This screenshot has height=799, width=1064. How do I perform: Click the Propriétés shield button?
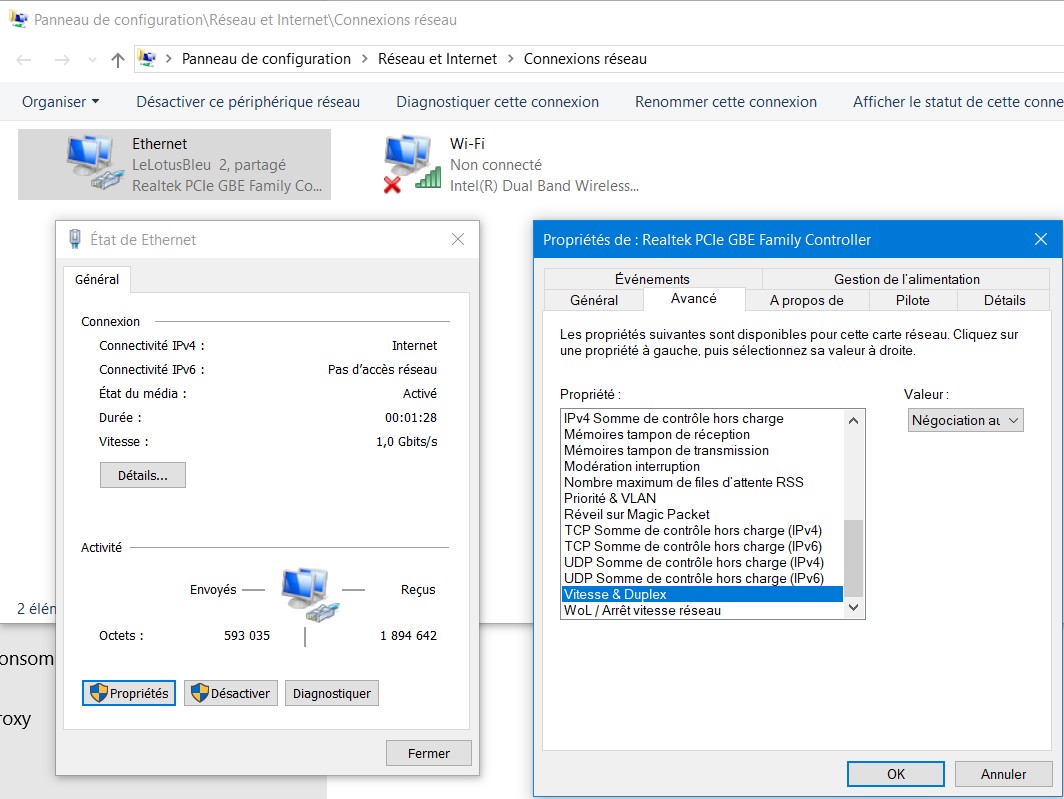tap(130, 693)
